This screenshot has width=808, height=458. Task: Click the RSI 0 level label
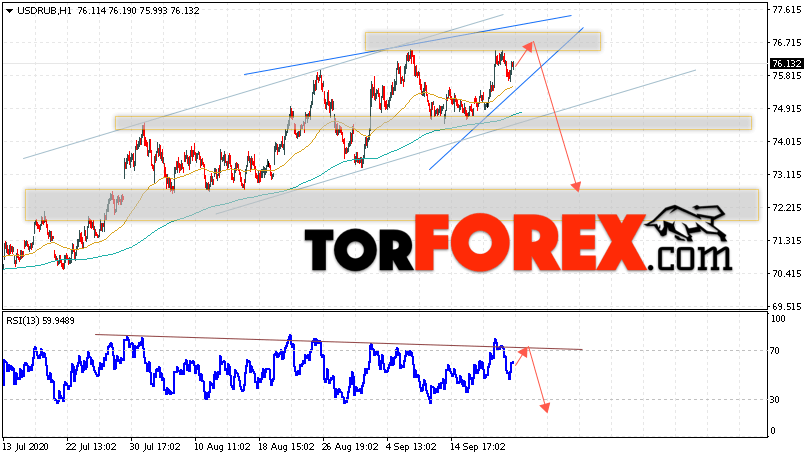772,431
